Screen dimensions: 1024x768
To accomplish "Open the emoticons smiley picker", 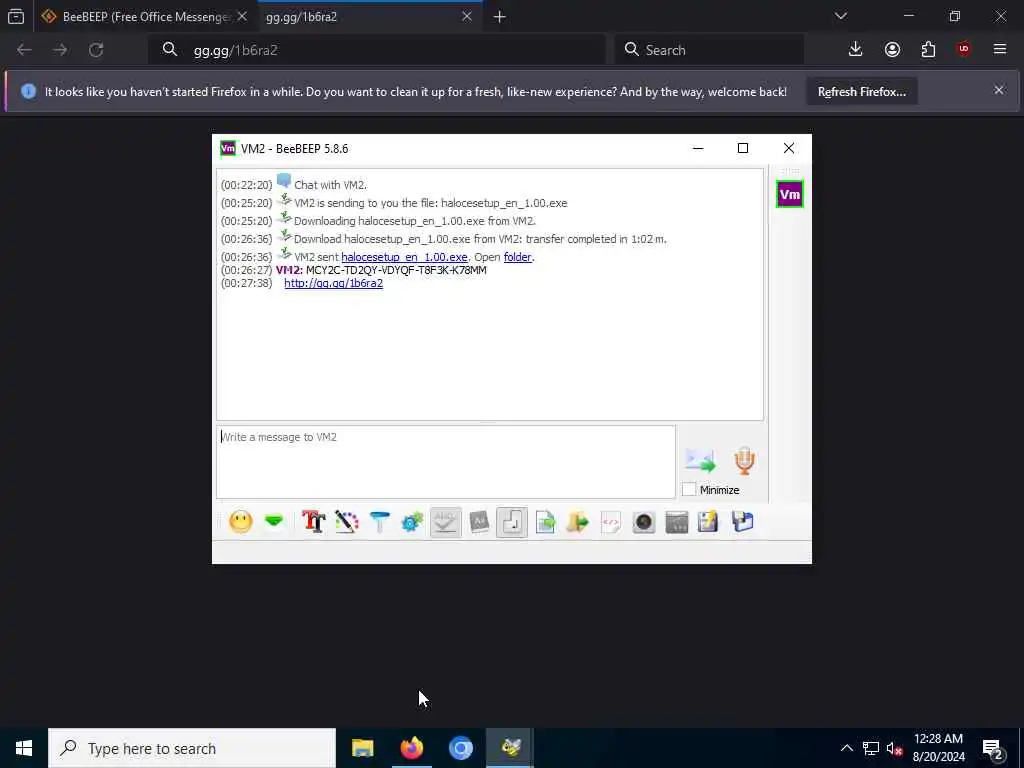I will click(x=241, y=522).
